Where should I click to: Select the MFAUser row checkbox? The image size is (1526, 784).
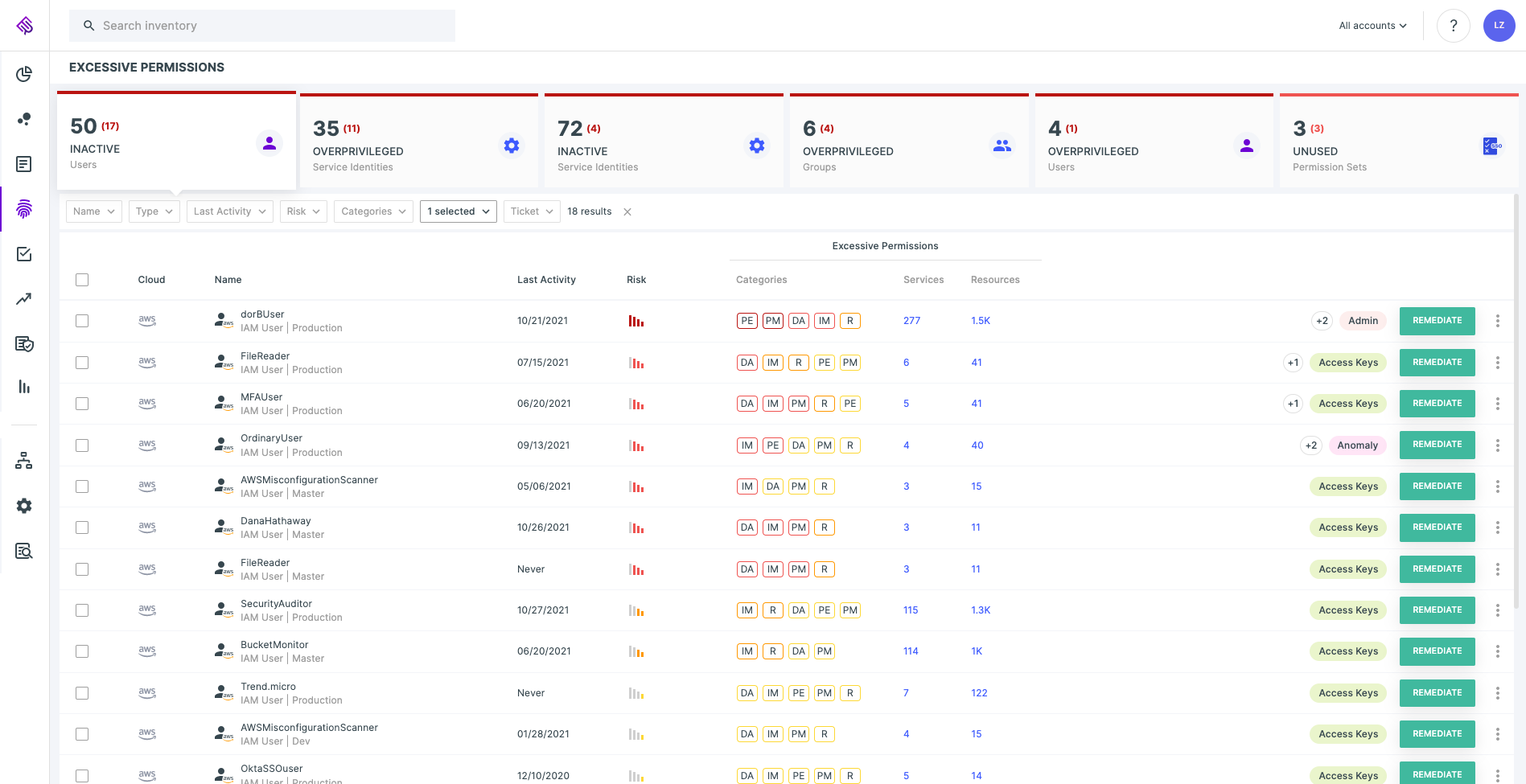point(82,404)
